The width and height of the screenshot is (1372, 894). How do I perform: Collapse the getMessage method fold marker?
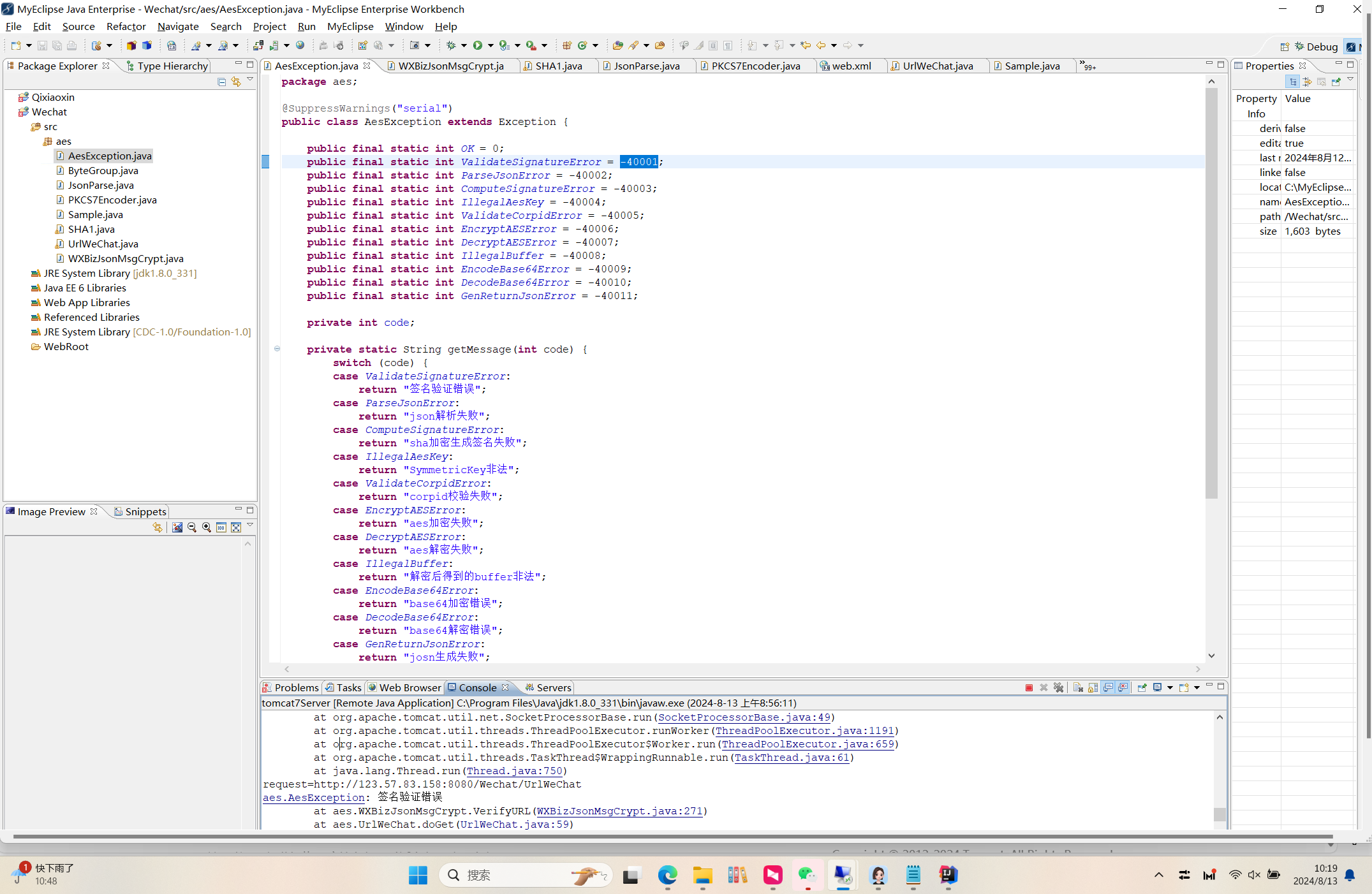point(277,349)
